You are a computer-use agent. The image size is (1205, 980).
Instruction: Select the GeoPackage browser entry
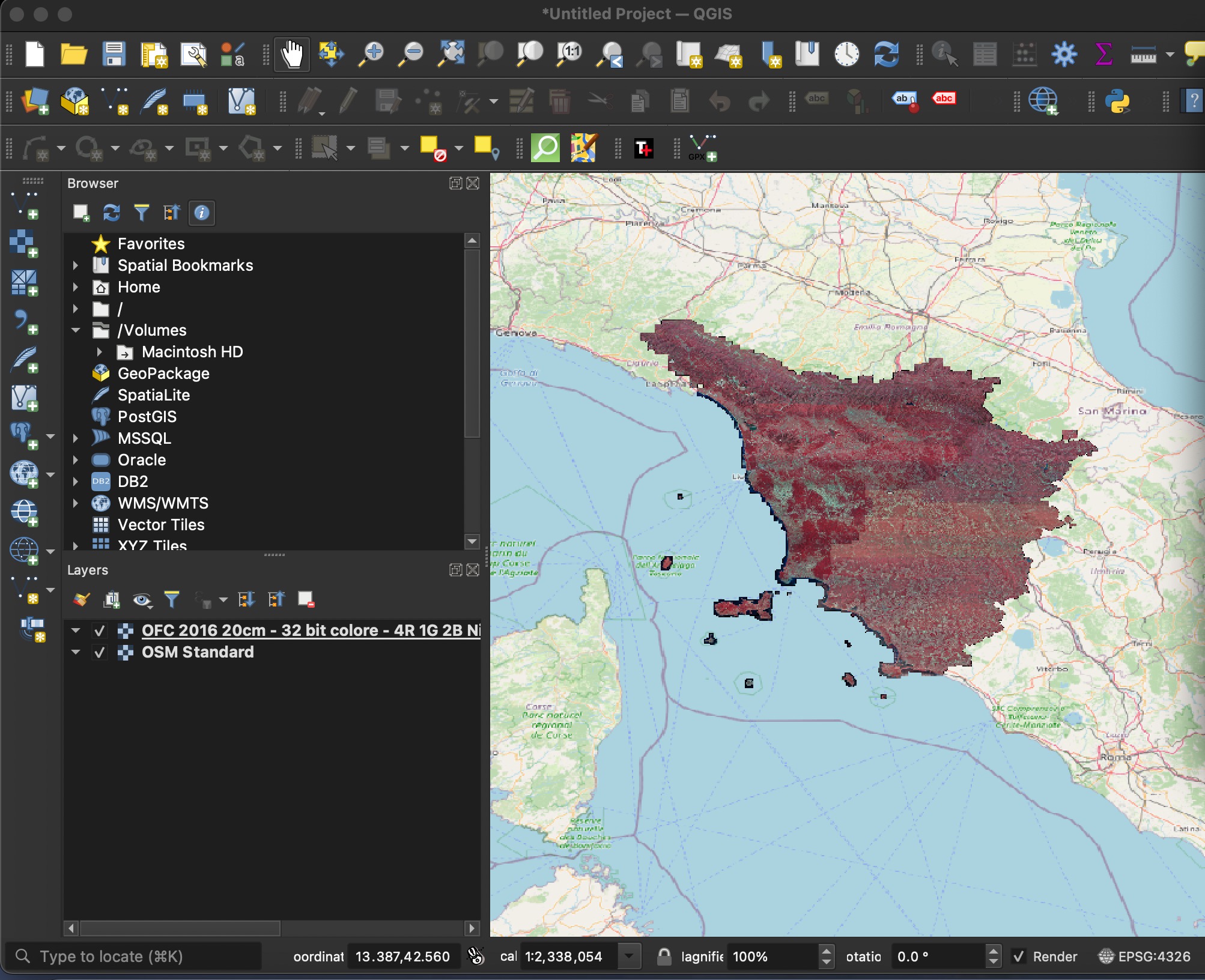coord(163,374)
